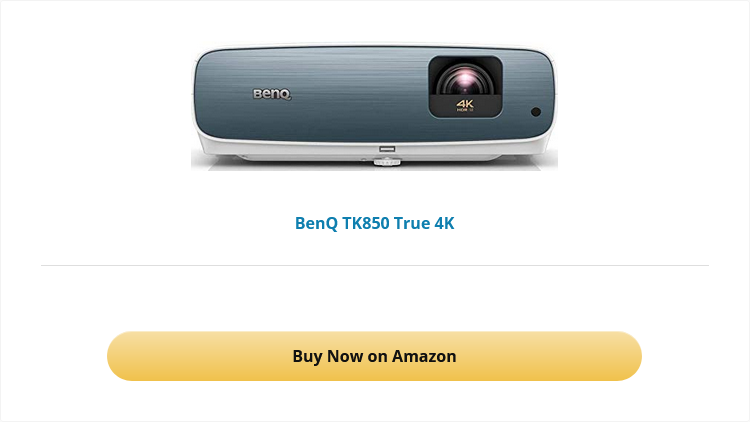The height and width of the screenshot is (422, 750).
Task: Click the projector's front adjustment foot
Action: [387, 162]
